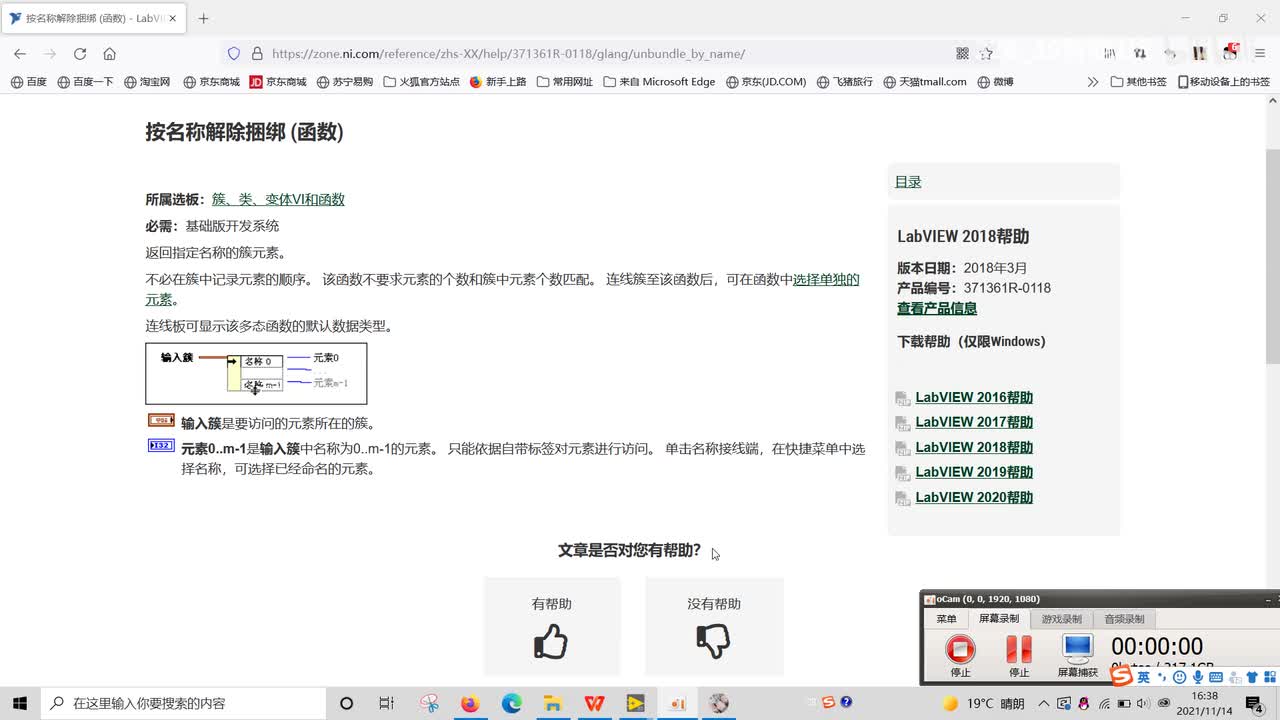Open the Windows Start menu
Screen dimensions: 1280x720
(x=20, y=703)
